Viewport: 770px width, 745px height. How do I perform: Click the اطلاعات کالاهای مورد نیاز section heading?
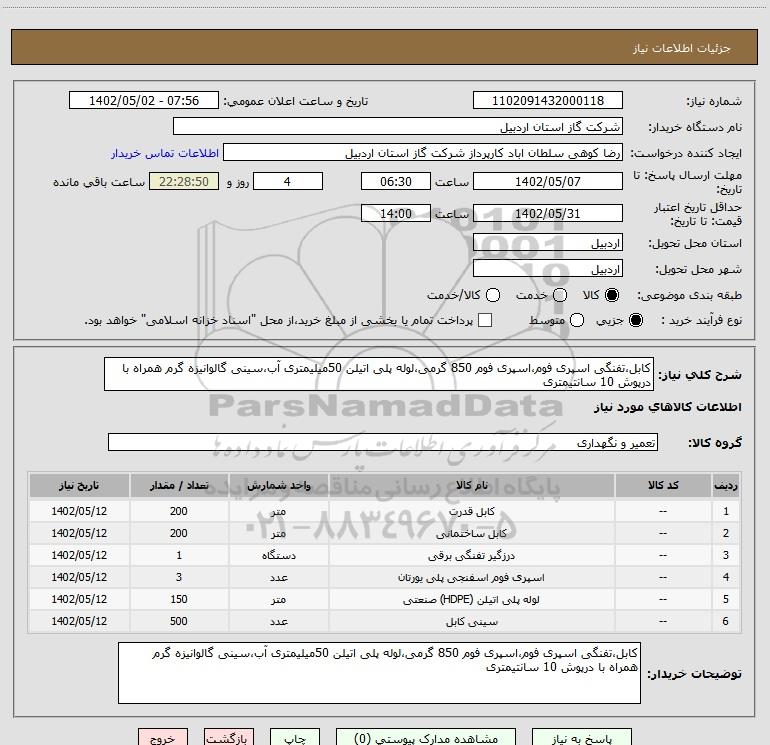coord(668,407)
